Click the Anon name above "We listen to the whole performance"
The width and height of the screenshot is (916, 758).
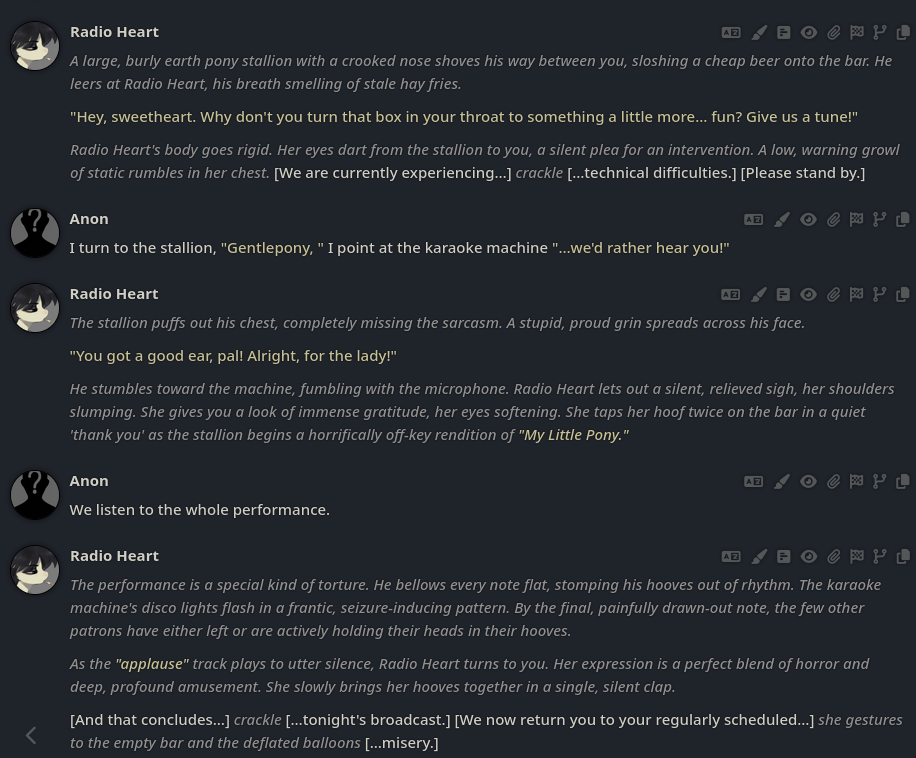(89, 481)
